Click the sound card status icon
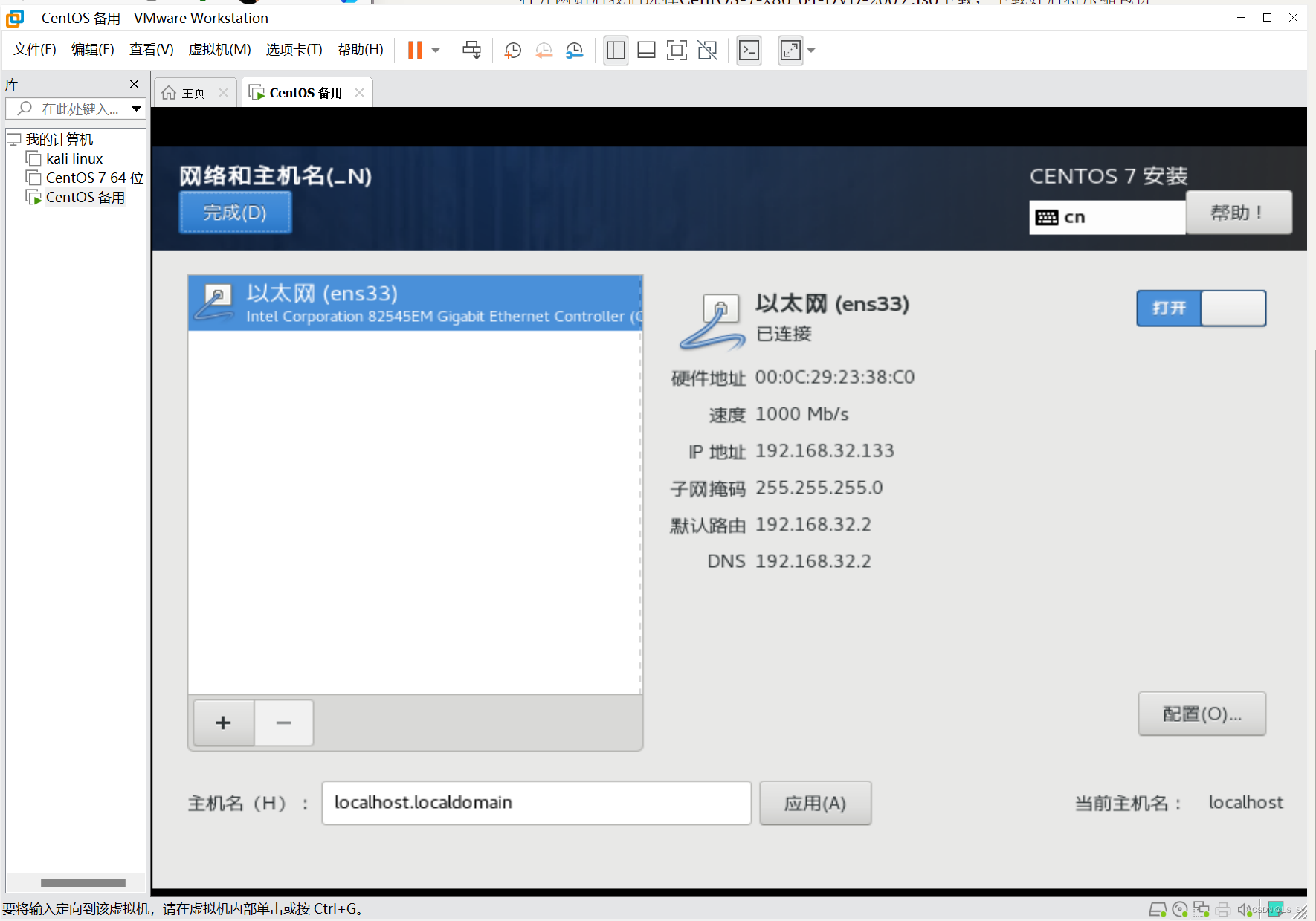Viewport: 1316px width, 921px height. (1244, 909)
